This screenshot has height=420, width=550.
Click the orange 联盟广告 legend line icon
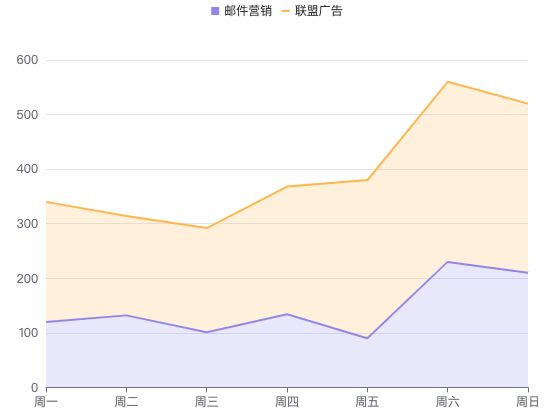click(x=286, y=11)
